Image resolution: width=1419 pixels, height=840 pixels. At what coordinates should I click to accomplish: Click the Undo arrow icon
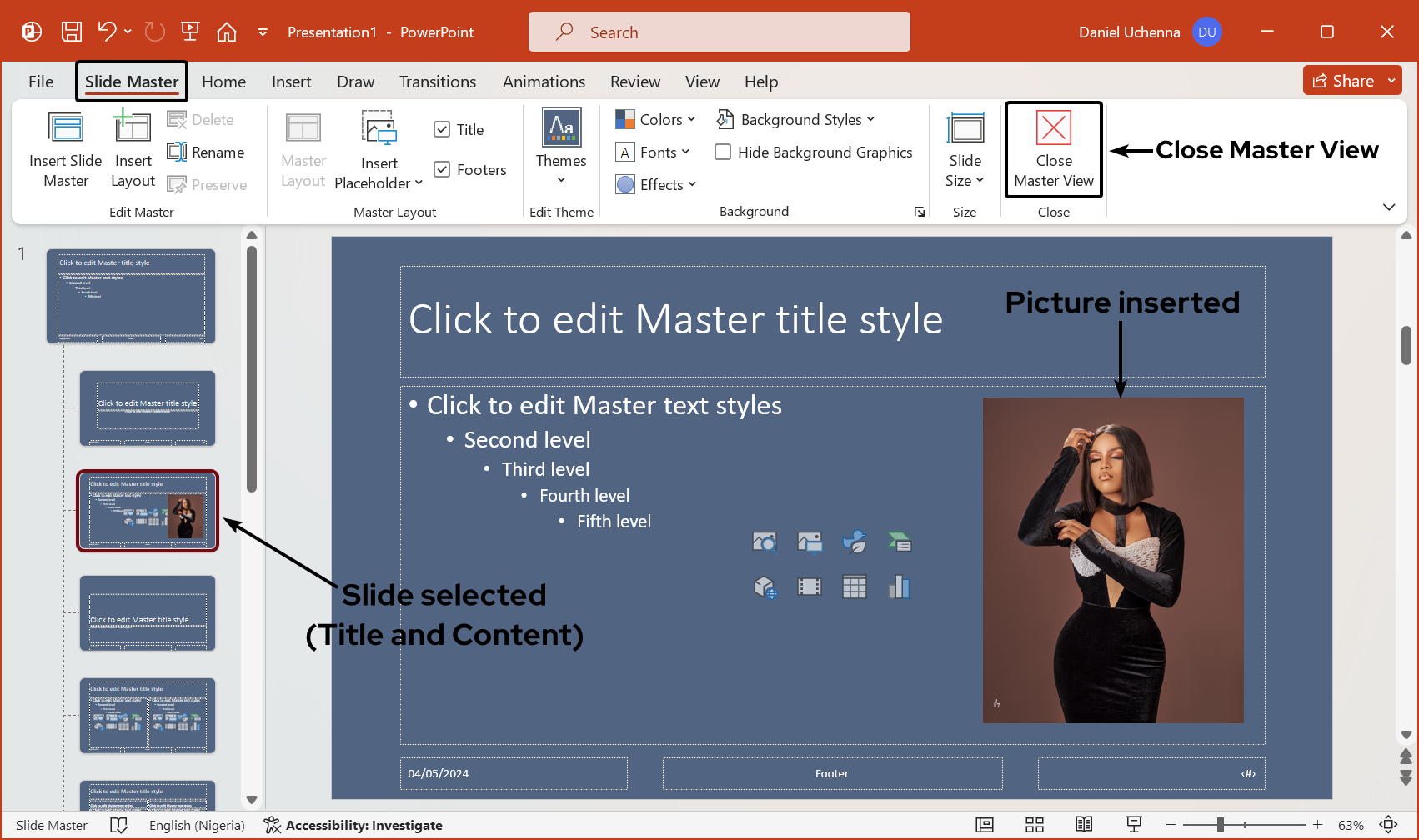[x=107, y=32]
